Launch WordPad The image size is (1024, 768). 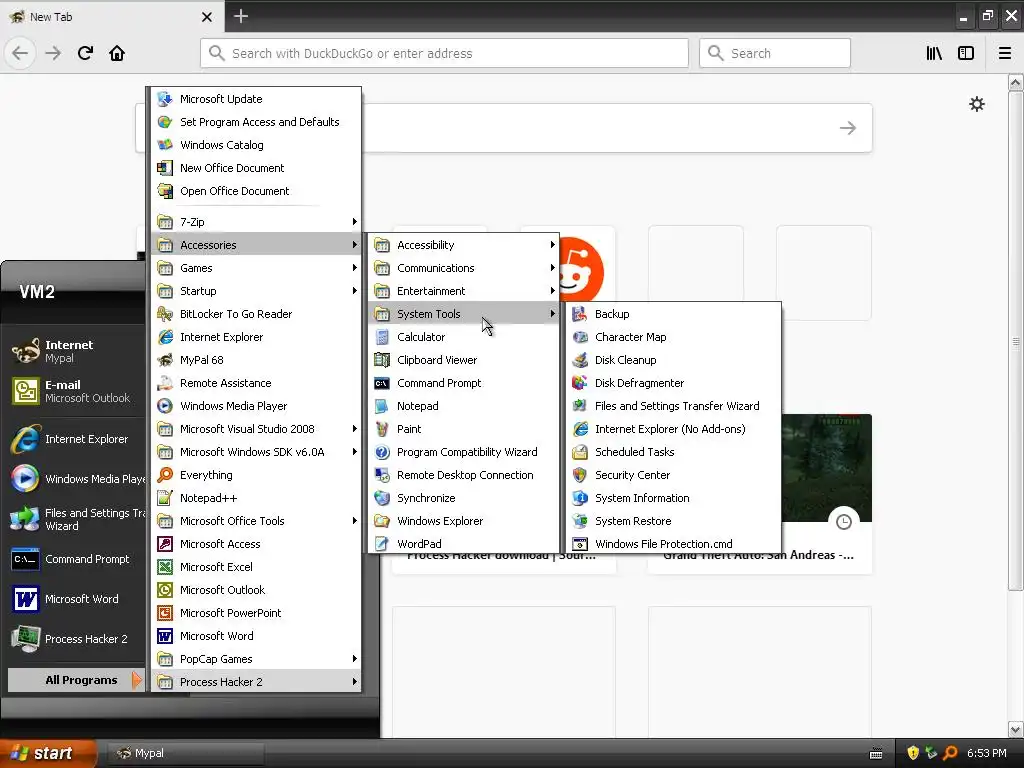[x=464, y=544]
